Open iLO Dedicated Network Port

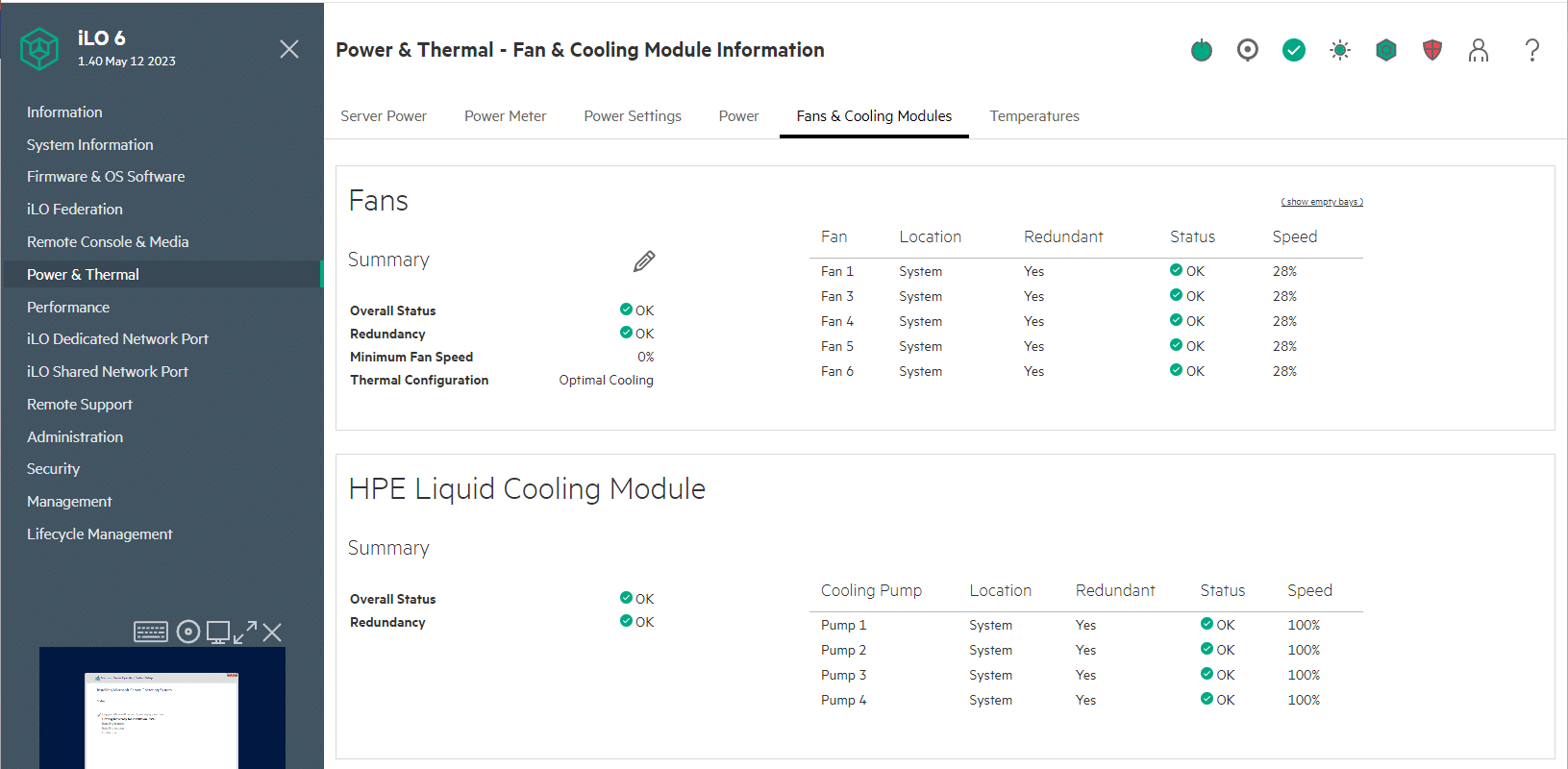[x=117, y=339]
